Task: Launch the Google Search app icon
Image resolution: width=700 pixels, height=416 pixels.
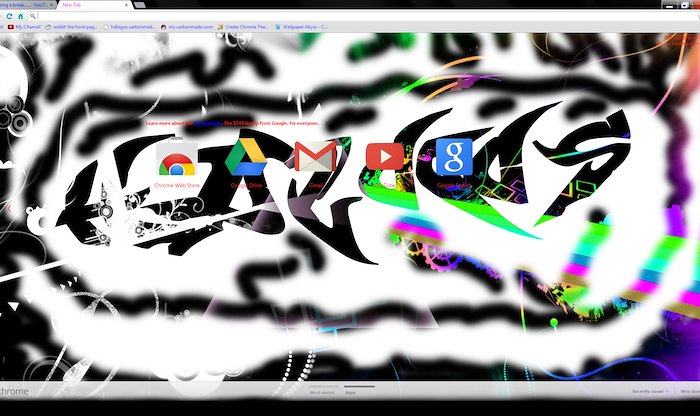Action: coord(454,163)
